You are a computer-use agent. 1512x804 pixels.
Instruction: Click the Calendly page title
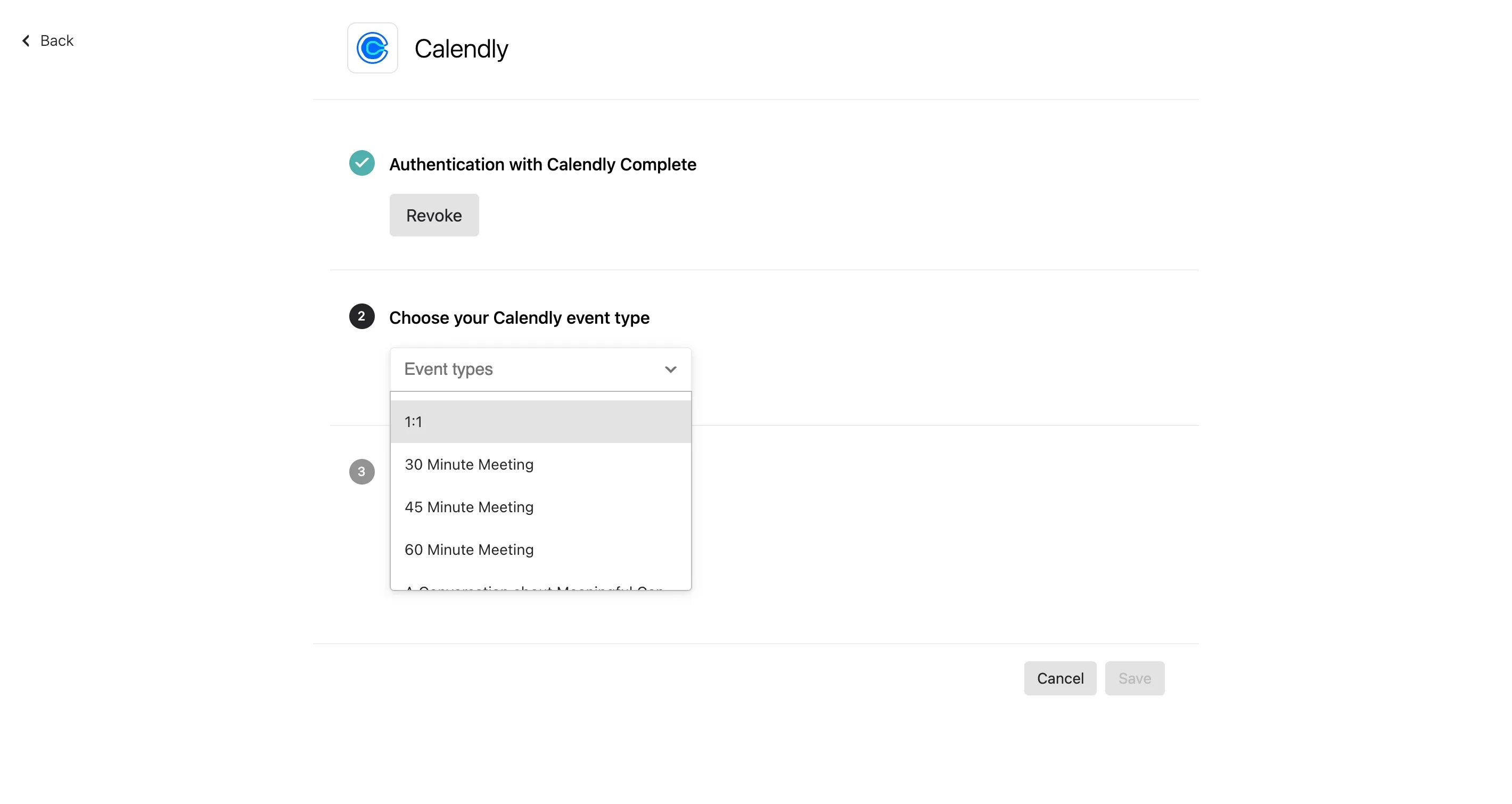pos(462,48)
